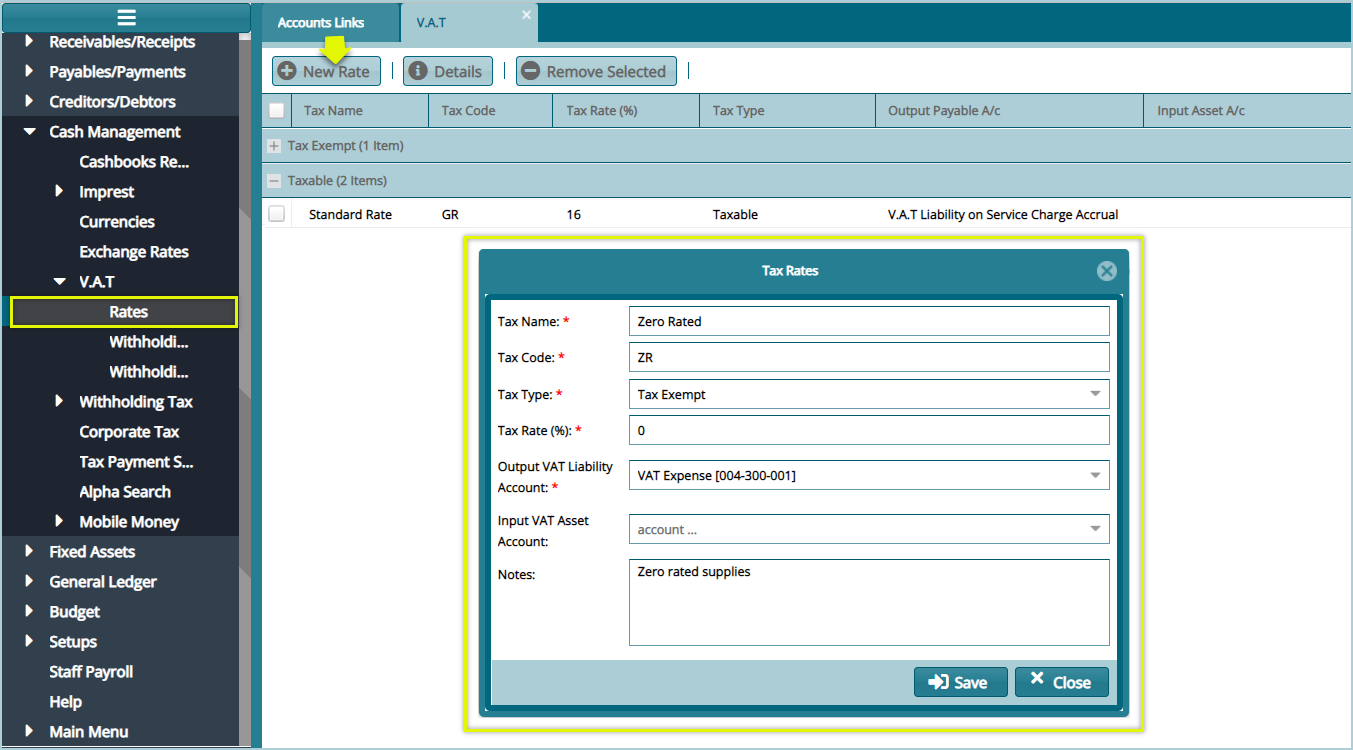This screenshot has height=750, width=1353.
Task: Expand Budget in the sidebar
Action: tap(29, 612)
